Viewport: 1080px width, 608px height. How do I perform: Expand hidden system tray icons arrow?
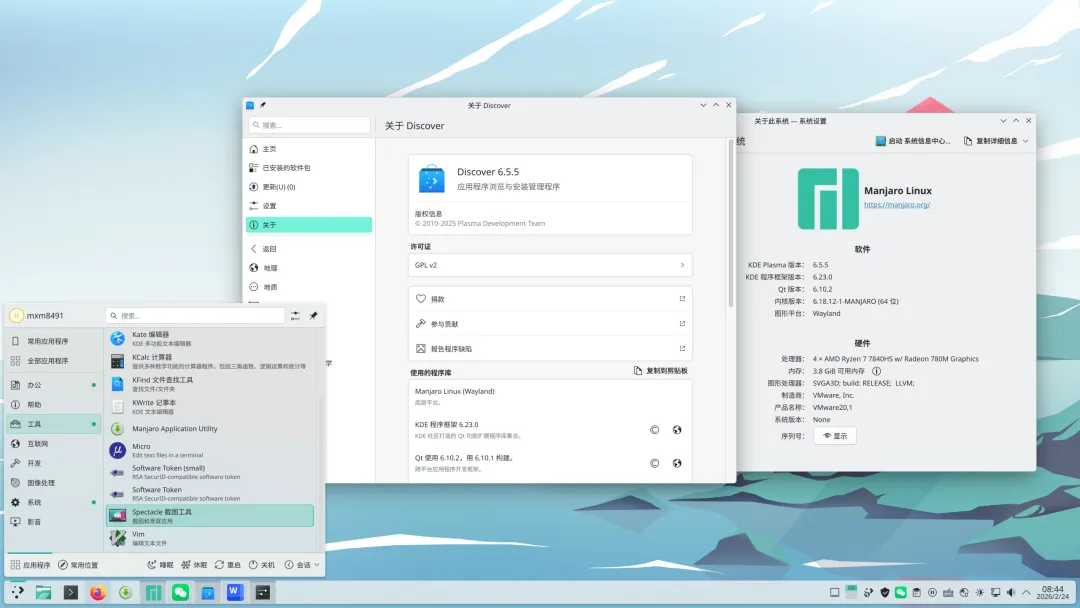1026,592
